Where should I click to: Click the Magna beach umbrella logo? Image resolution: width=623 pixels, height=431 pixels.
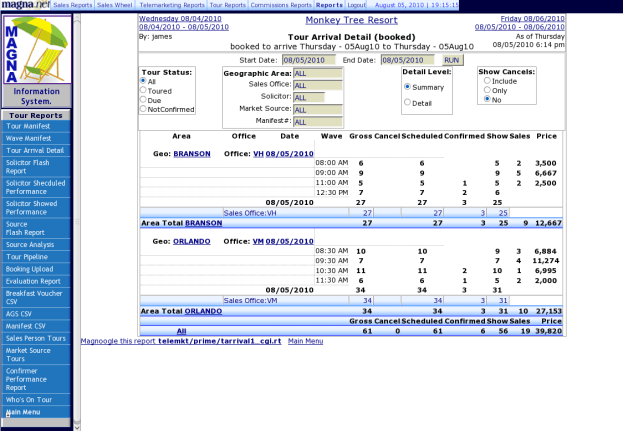tap(37, 50)
